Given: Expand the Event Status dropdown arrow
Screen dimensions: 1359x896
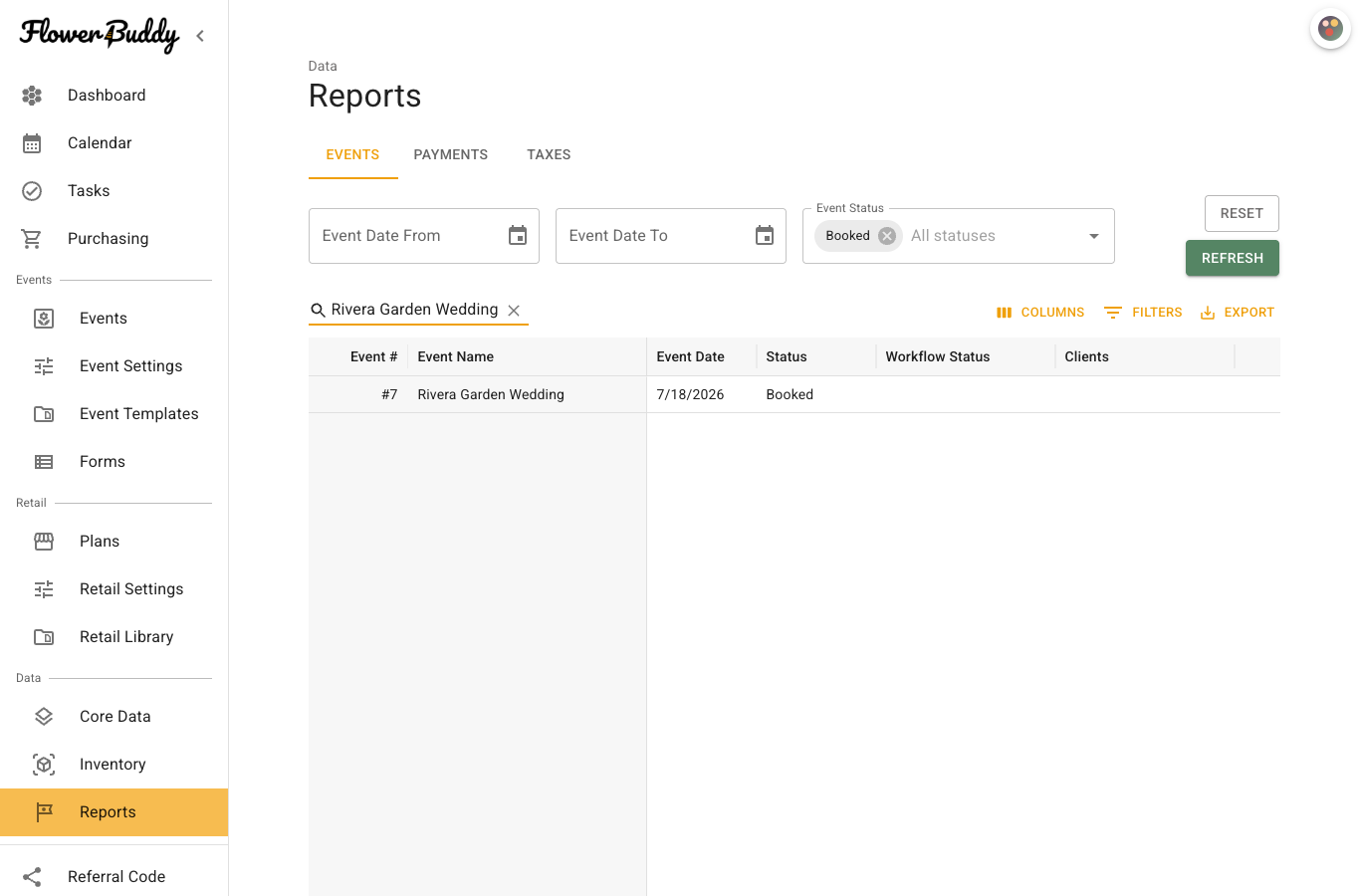Looking at the screenshot, I should [1094, 236].
